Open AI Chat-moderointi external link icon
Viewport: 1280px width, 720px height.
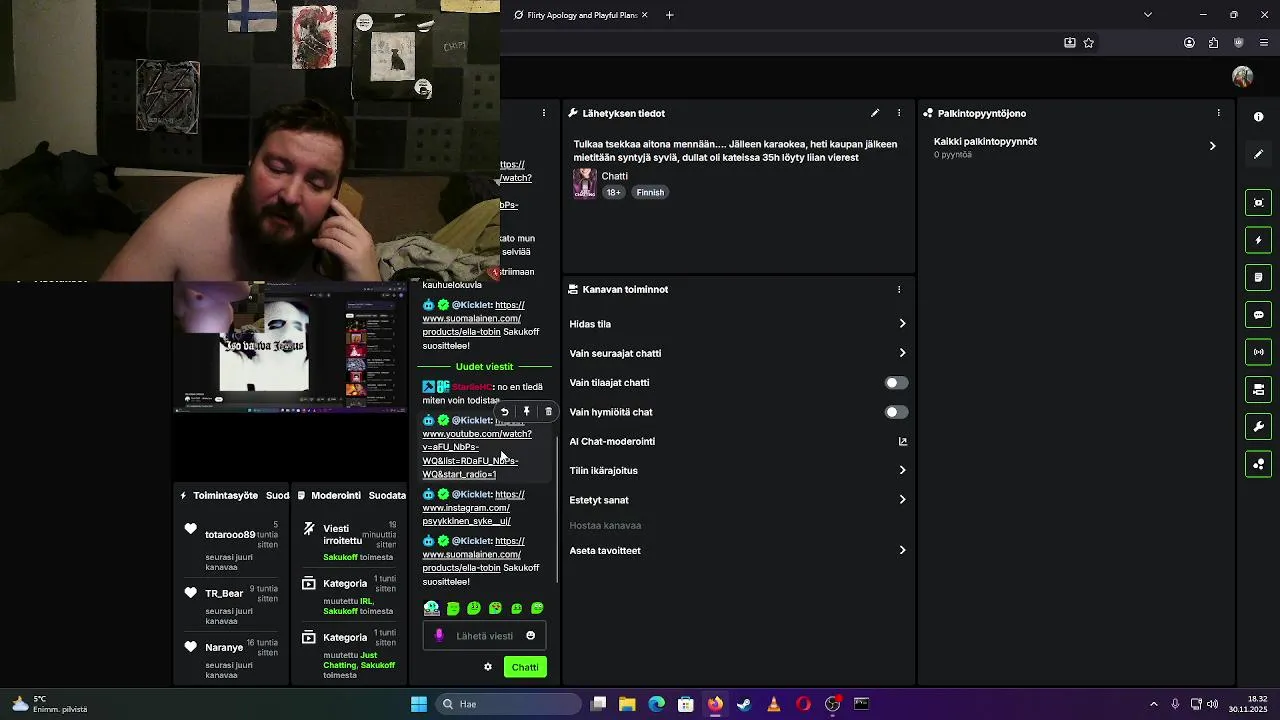[x=902, y=441]
